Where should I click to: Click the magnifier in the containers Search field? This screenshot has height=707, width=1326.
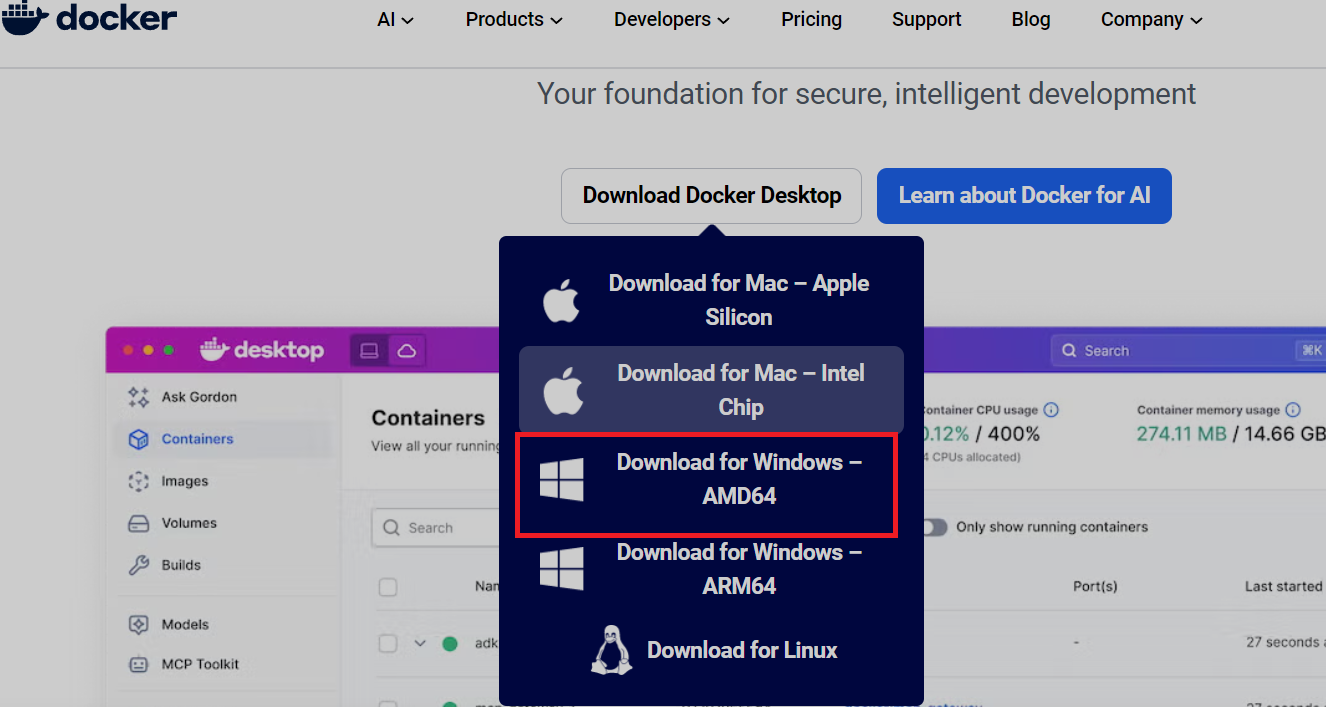tap(391, 528)
